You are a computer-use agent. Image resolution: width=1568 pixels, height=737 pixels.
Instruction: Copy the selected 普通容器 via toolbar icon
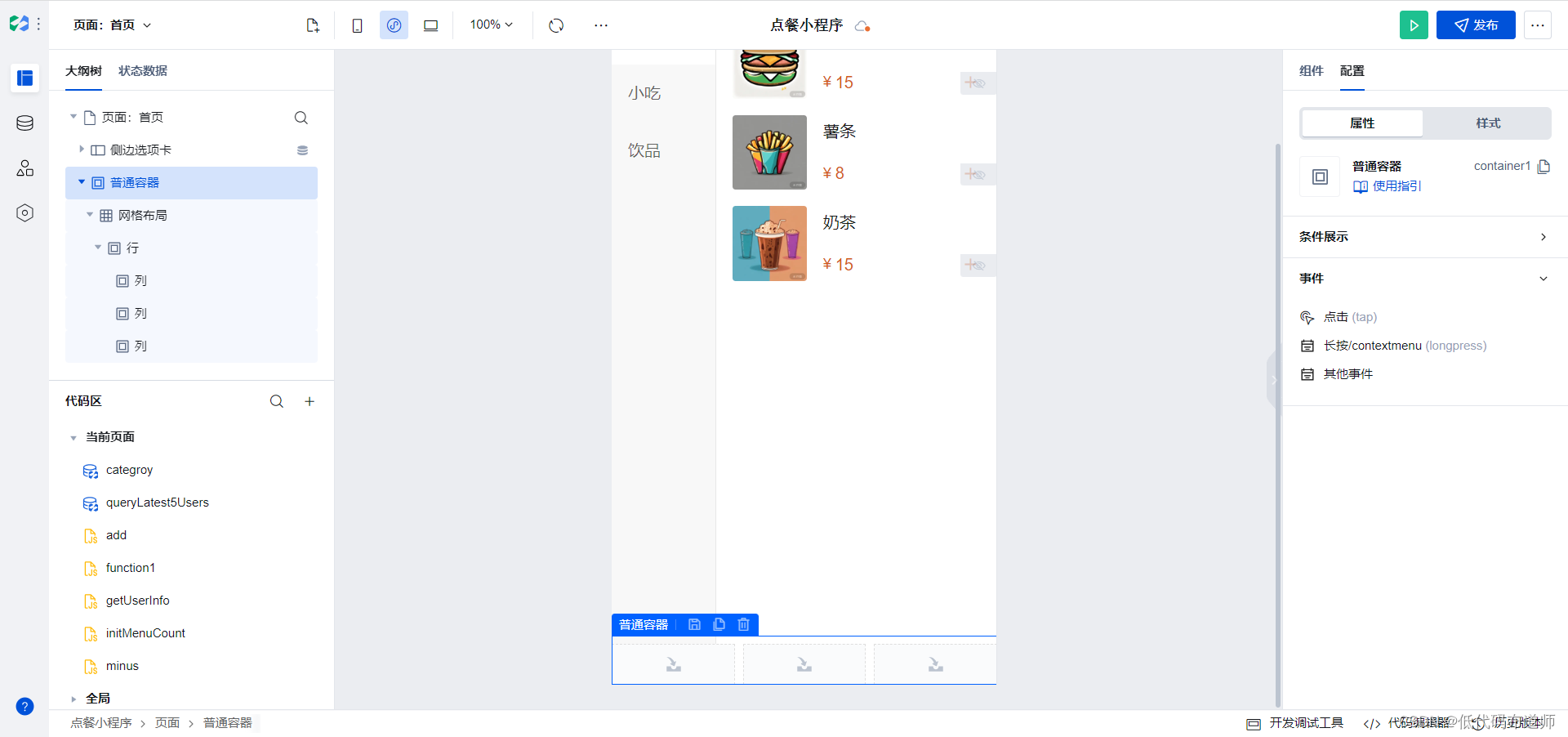[719, 624]
